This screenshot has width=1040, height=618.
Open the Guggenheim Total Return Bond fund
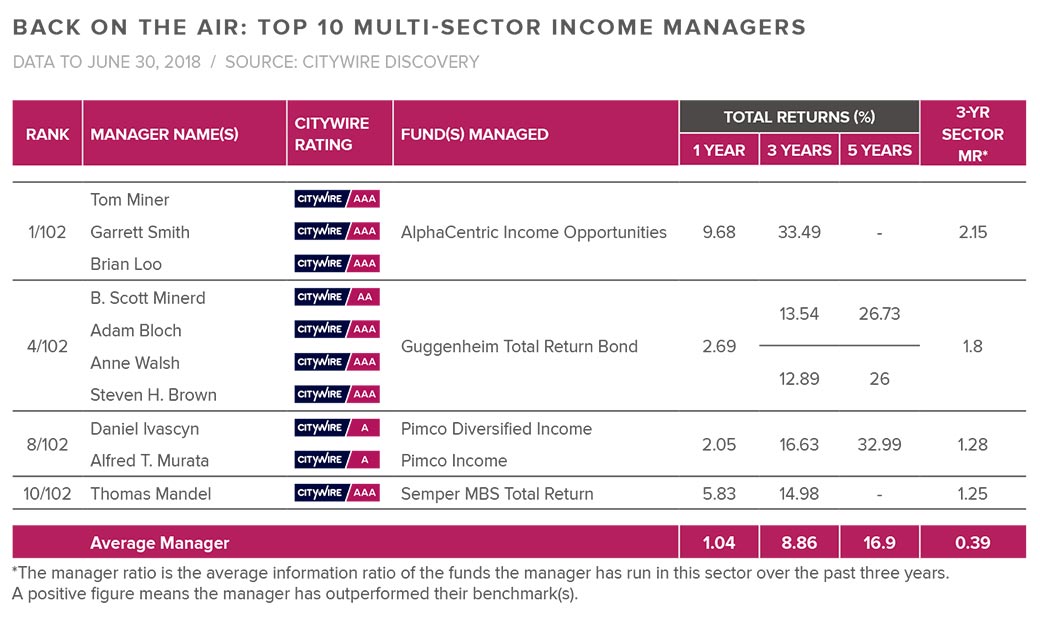point(519,347)
